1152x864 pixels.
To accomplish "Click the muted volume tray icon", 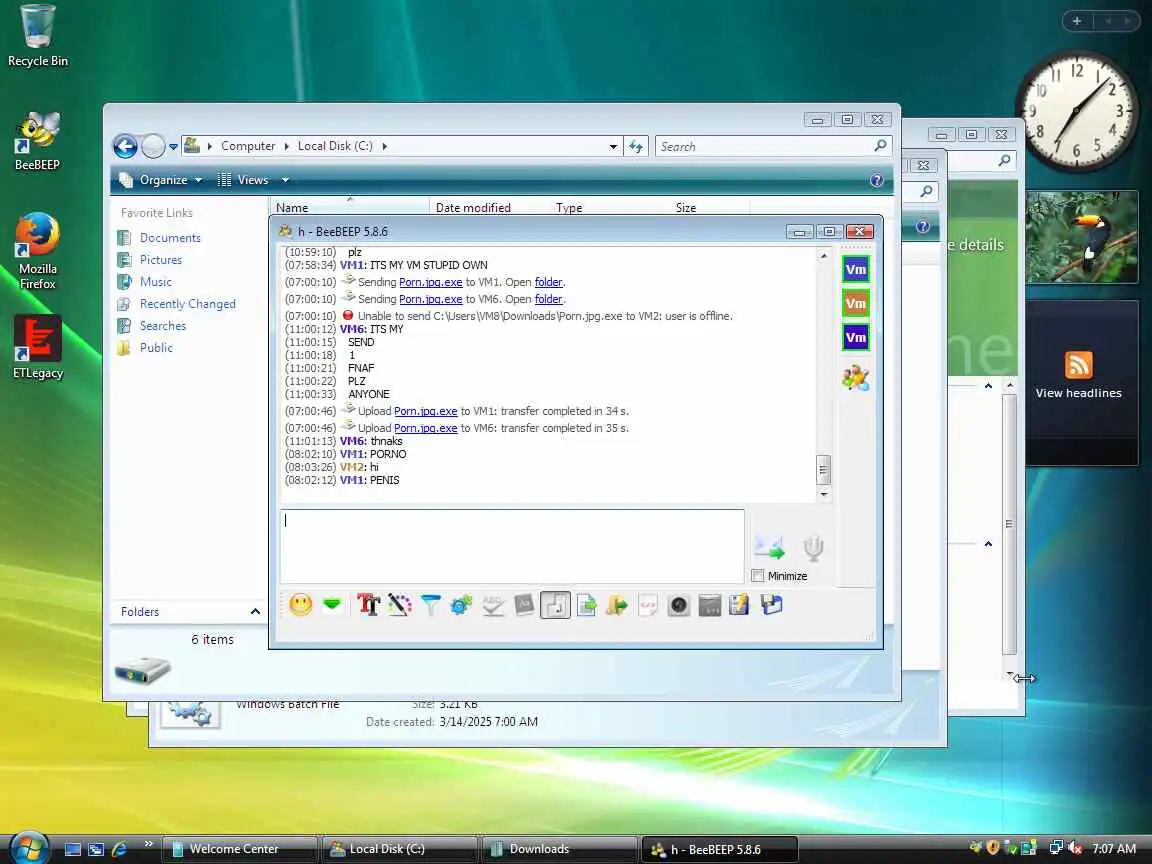I will point(1075,848).
